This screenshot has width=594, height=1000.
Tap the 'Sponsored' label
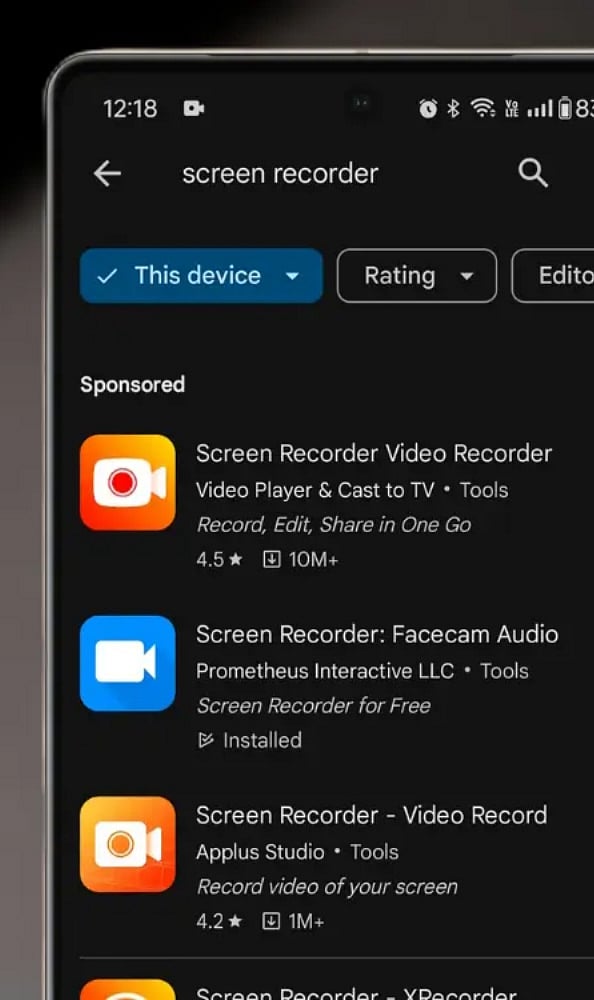click(133, 385)
